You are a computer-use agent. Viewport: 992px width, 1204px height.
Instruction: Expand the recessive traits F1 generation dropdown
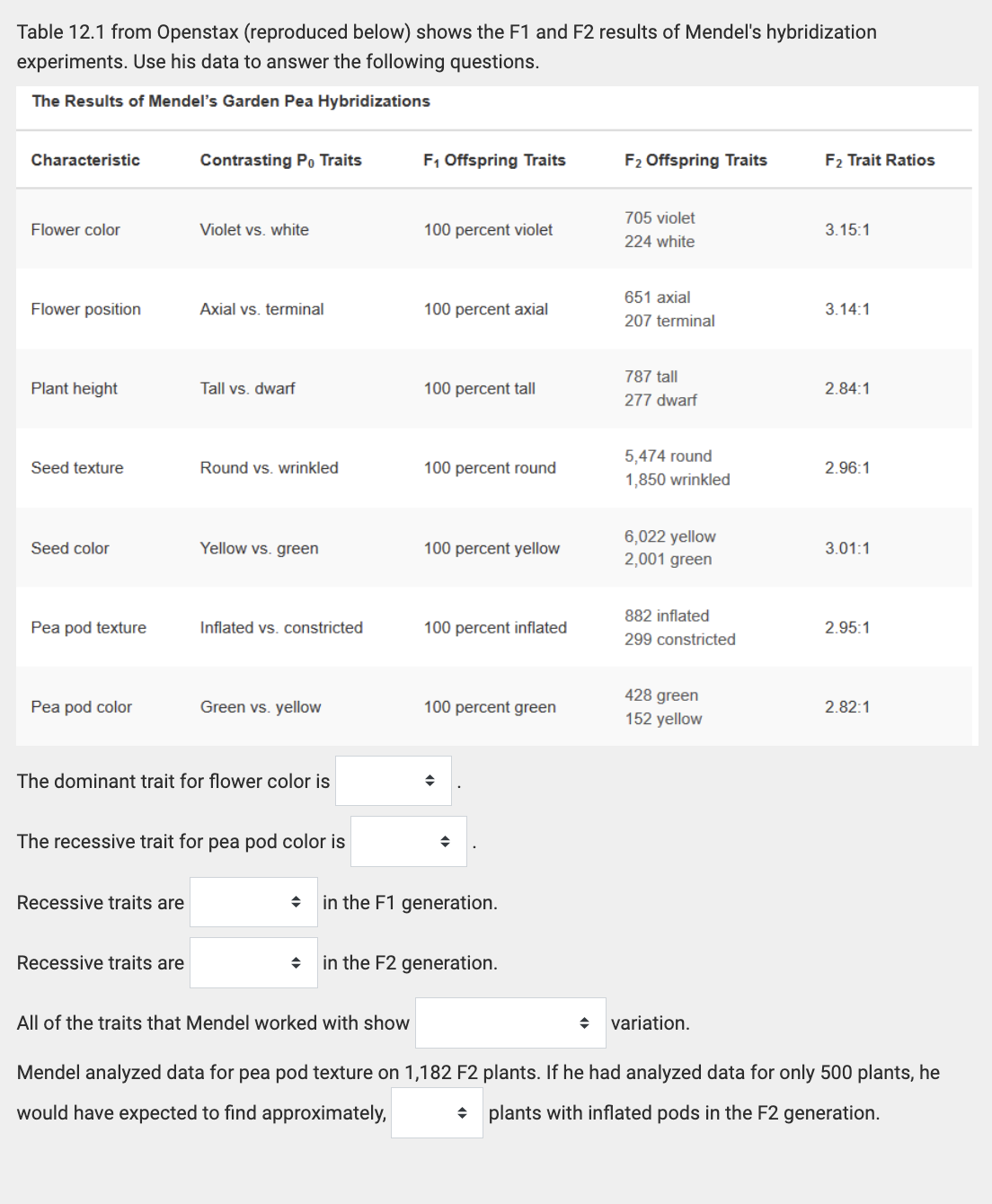(x=252, y=901)
